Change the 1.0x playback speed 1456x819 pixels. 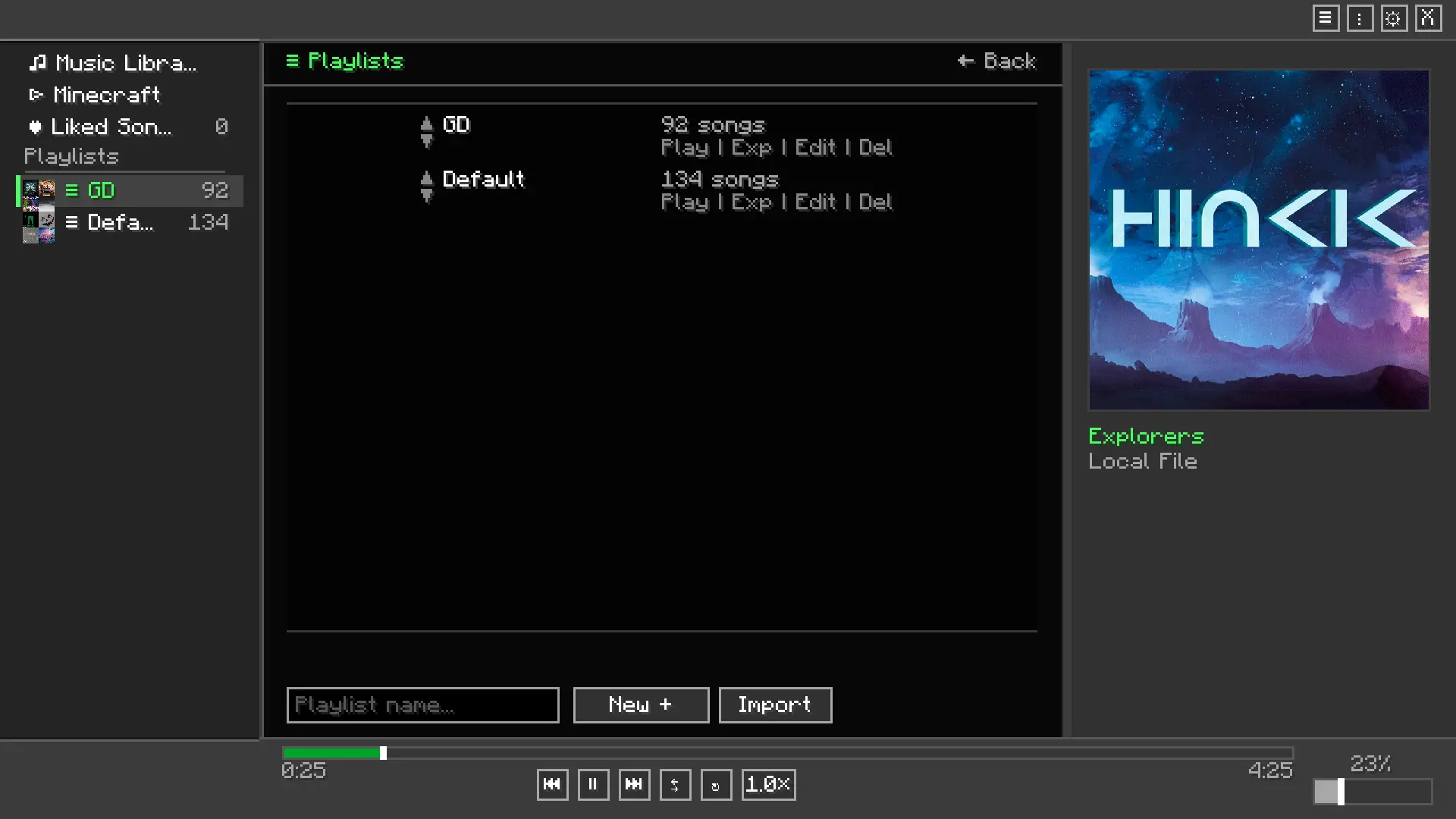click(x=768, y=784)
